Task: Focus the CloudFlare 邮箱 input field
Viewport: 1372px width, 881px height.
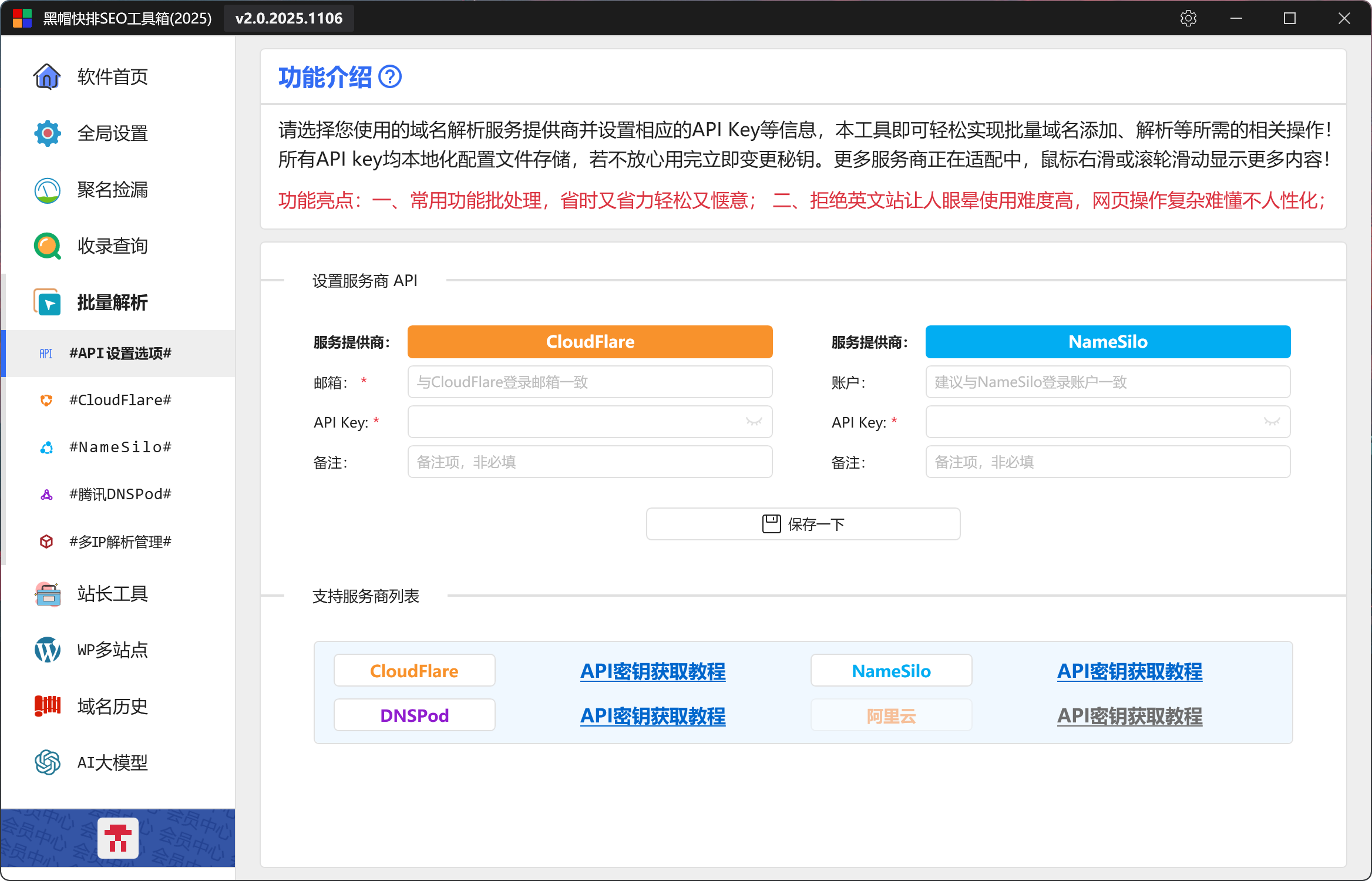Action: coord(590,382)
